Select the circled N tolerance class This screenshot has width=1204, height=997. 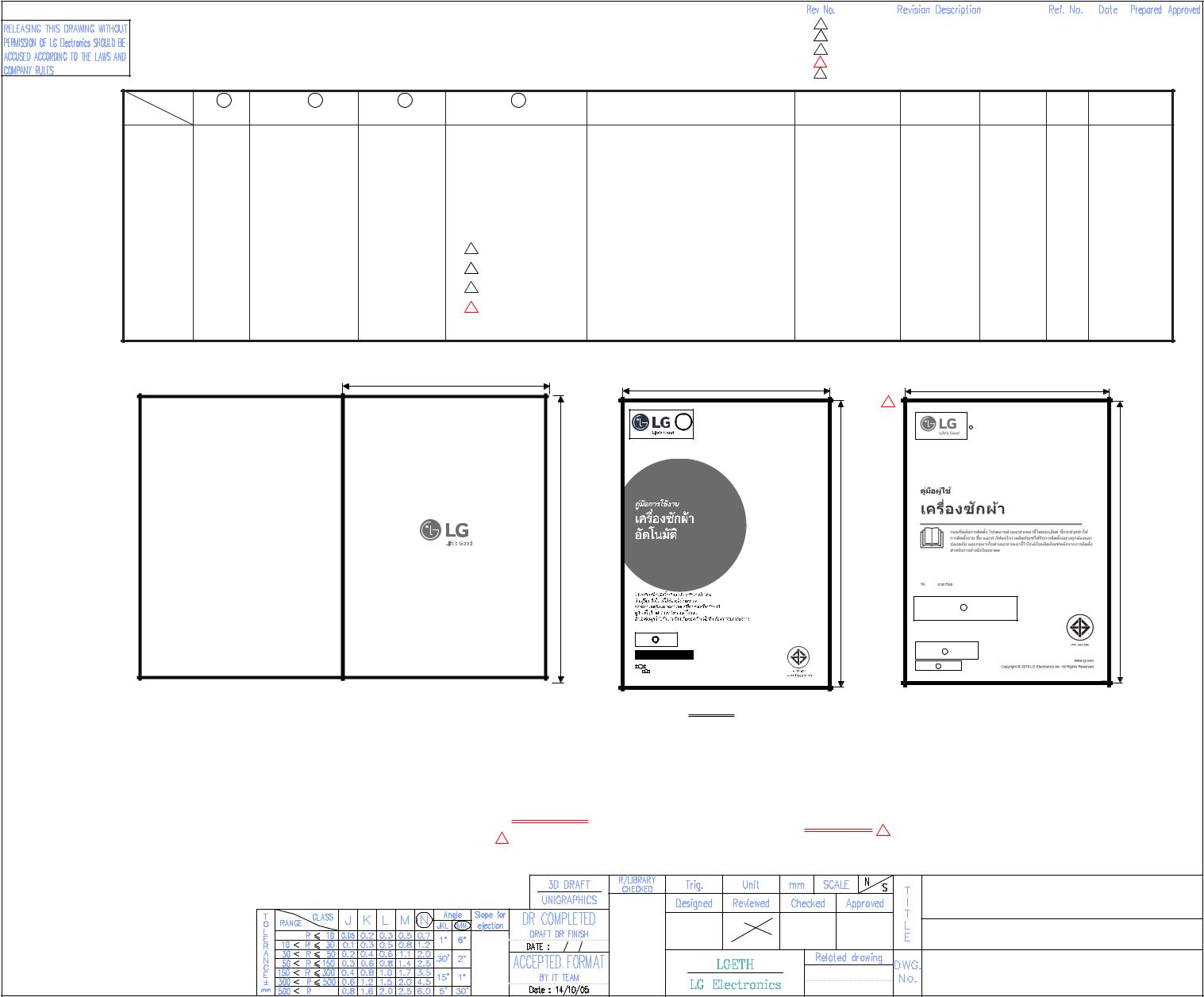coord(424,920)
